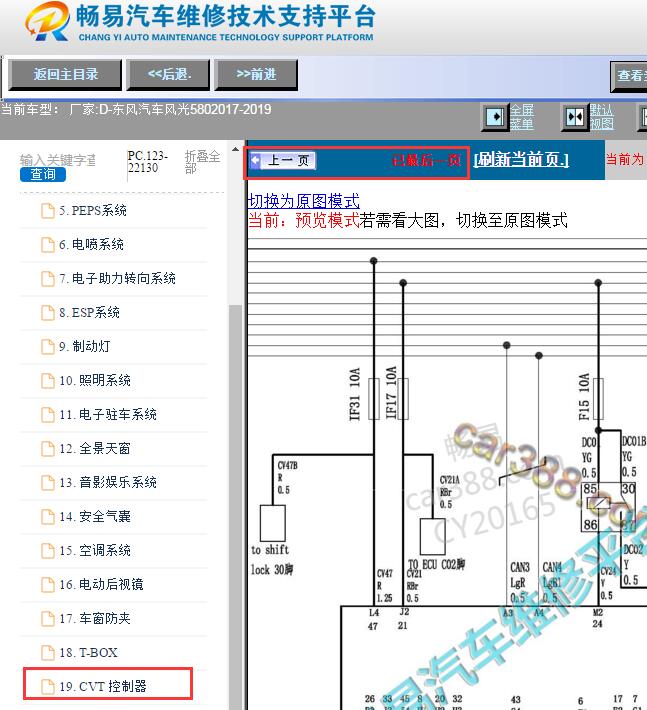647x710 pixels.
Task: Click the 查询 search button
Action: point(43,174)
